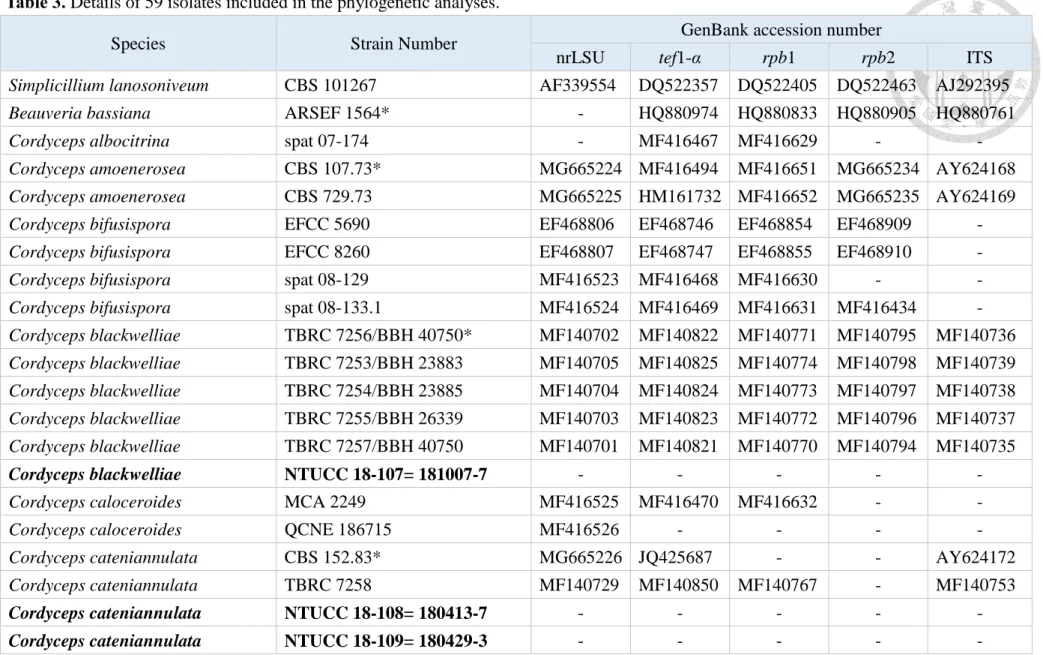The image size is (1043, 655).
Task: Select bold strain NTUCC 18-109= 180429-3
Action: point(385,641)
